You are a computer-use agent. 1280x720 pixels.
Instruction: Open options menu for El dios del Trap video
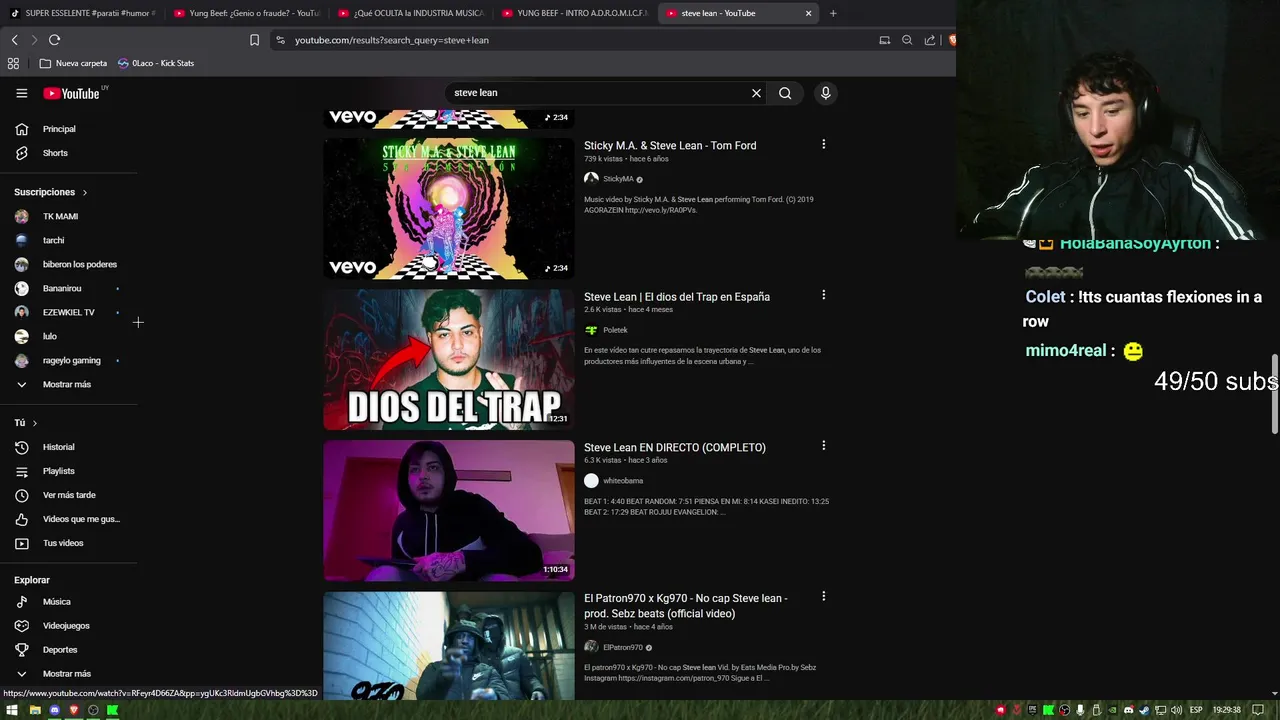(x=823, y=295)
